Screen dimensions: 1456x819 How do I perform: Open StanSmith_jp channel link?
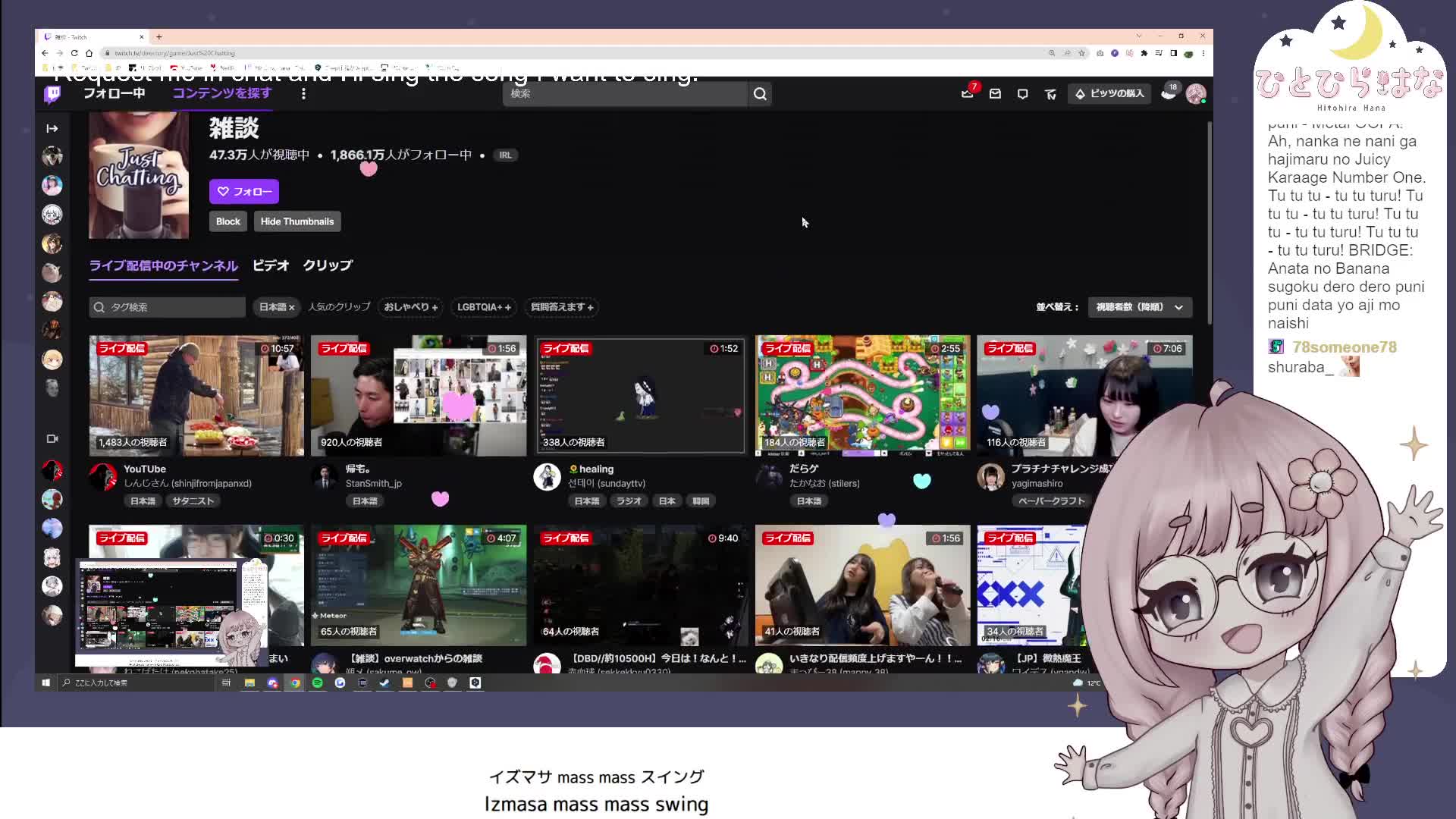coord(374,484)
